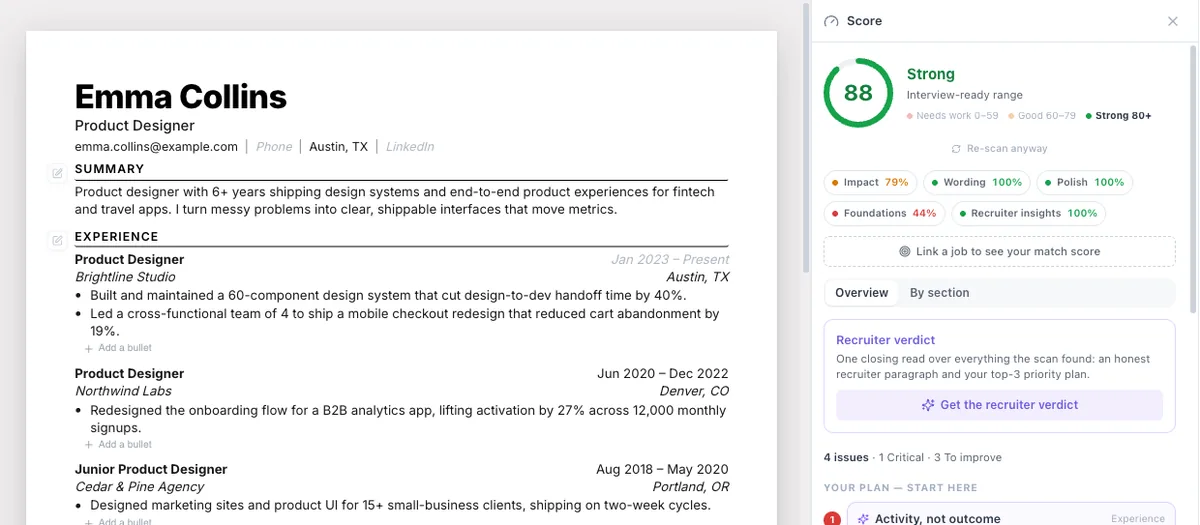Click the email emma.collins@example.com
This screenshot has width=1200, height=525.
point(156,147)
